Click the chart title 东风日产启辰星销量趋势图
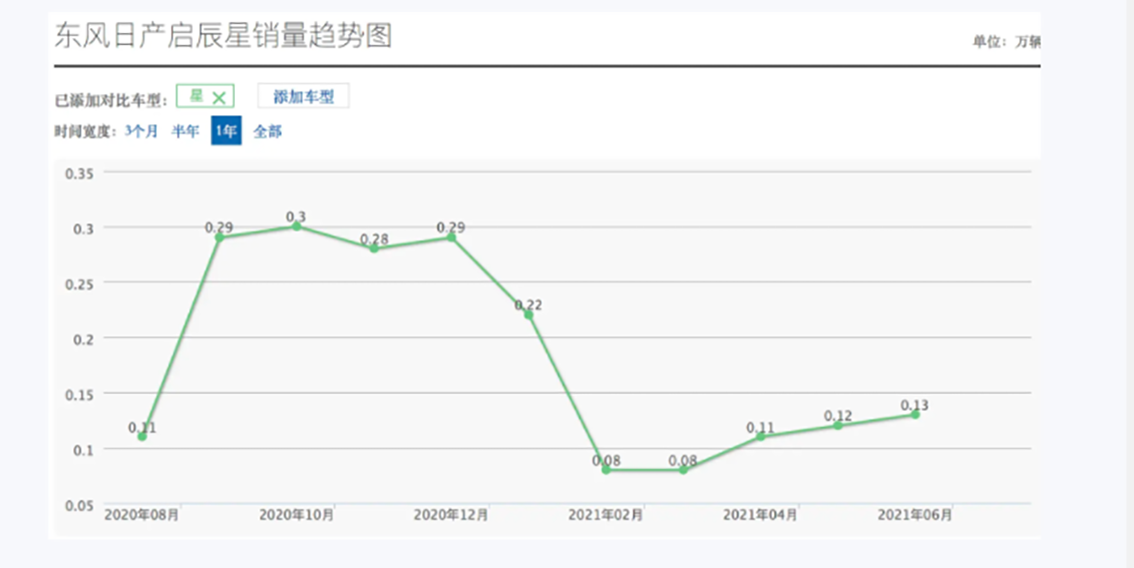This screenshot has height=568, width=1134. tap(223, 35)
